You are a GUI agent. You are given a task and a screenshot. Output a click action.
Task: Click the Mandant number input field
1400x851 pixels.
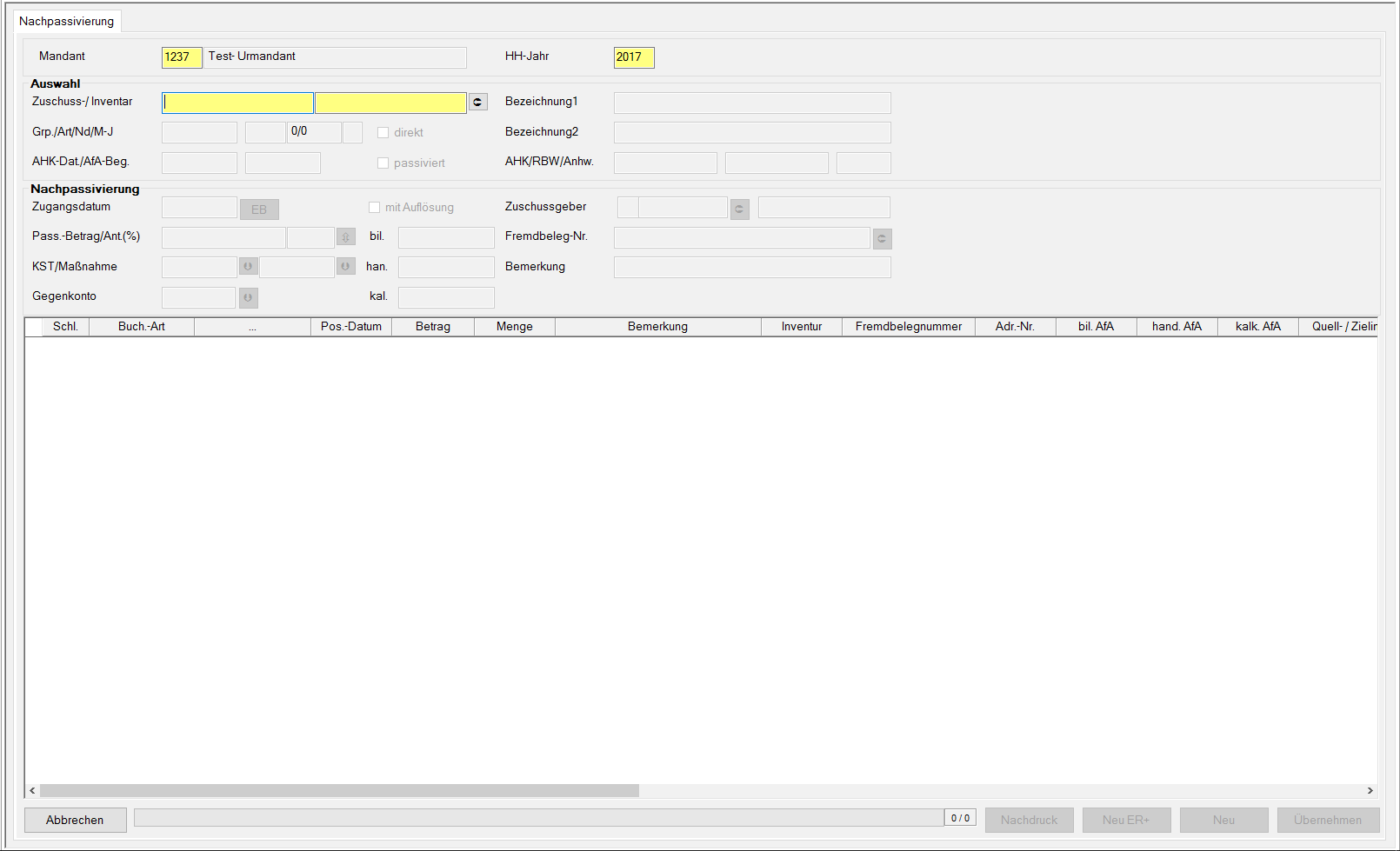click(x=181, y=57)
